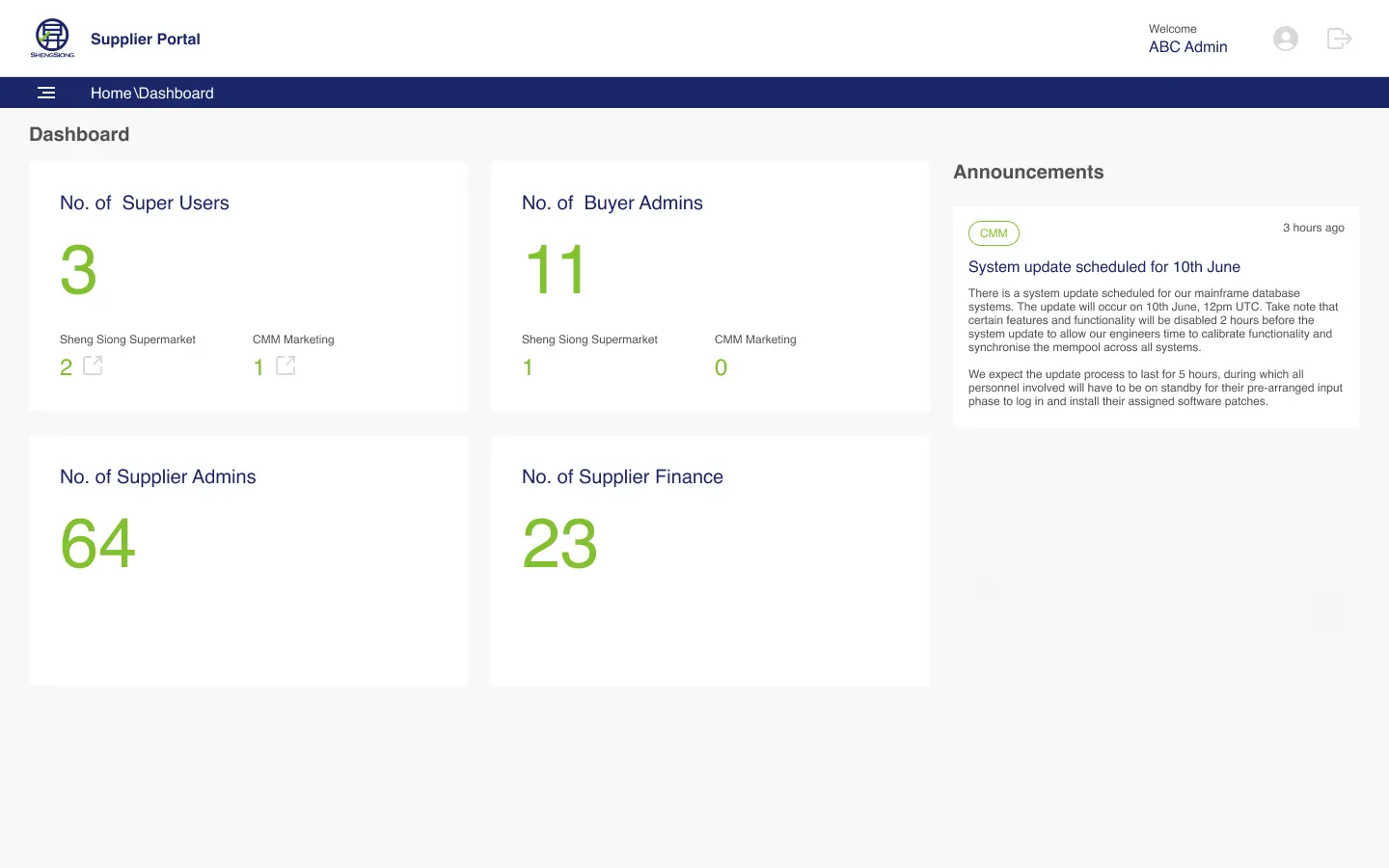Select the Dashboard breadcrumb item
The width and height of the screenshot is (1389, 868).
pyautogui.click(x=177, y=93)
